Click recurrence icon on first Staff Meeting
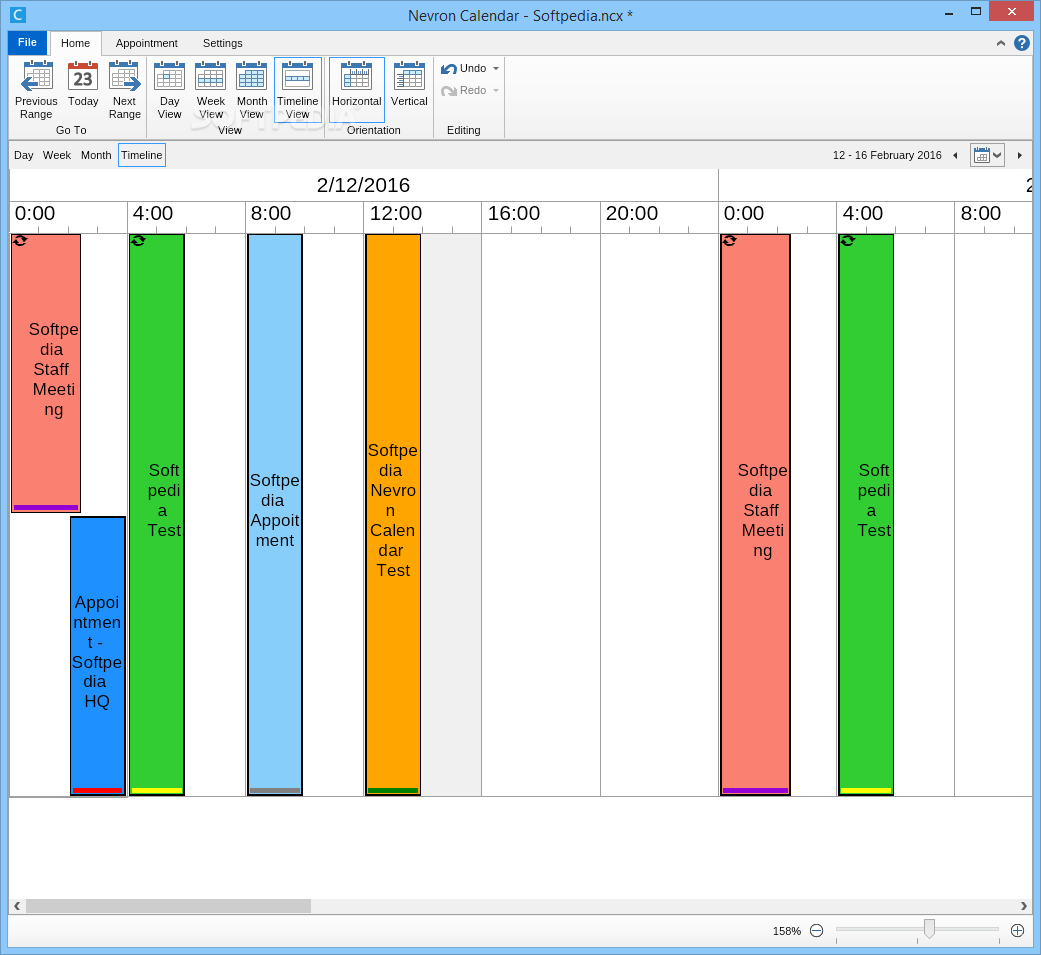This screenshot has height=955, width=1041. tap(20, 241)
